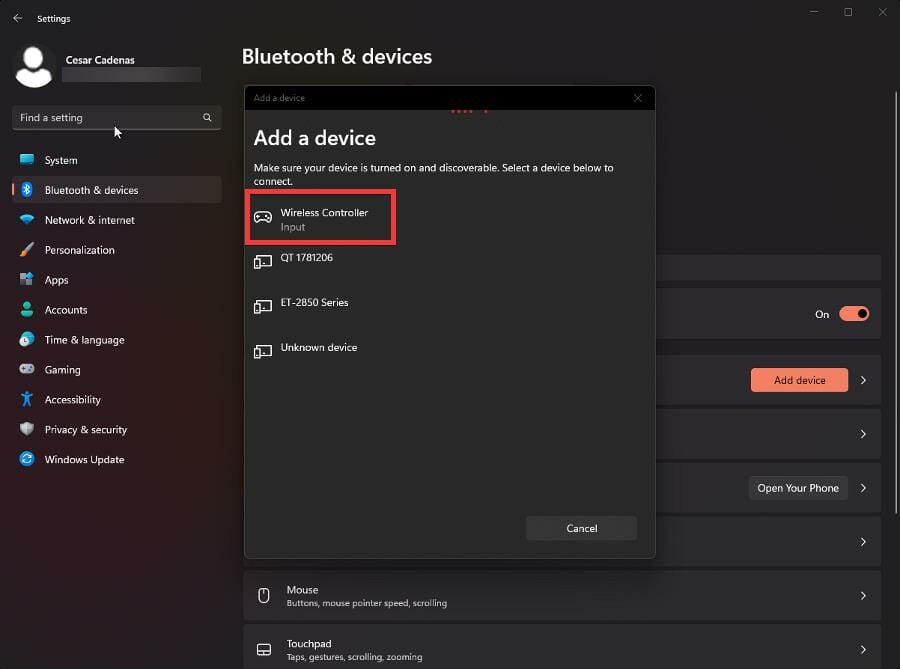The width and height of the screenshot is (900, 669).
Task: Toggle Bluetooth off
Action: click(855, 313)
